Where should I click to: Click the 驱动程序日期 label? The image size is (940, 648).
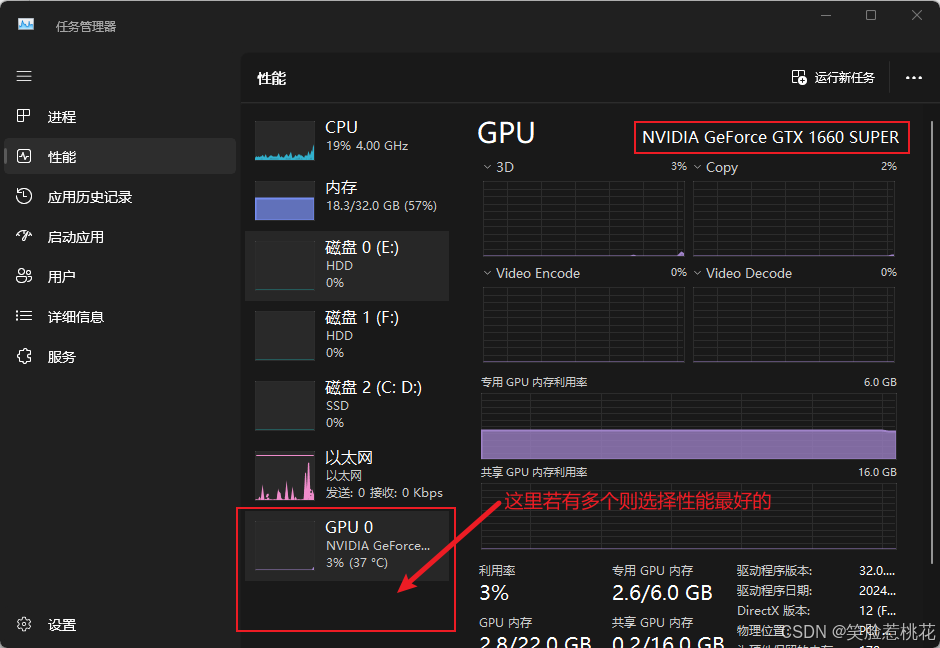tap(774, 590)
